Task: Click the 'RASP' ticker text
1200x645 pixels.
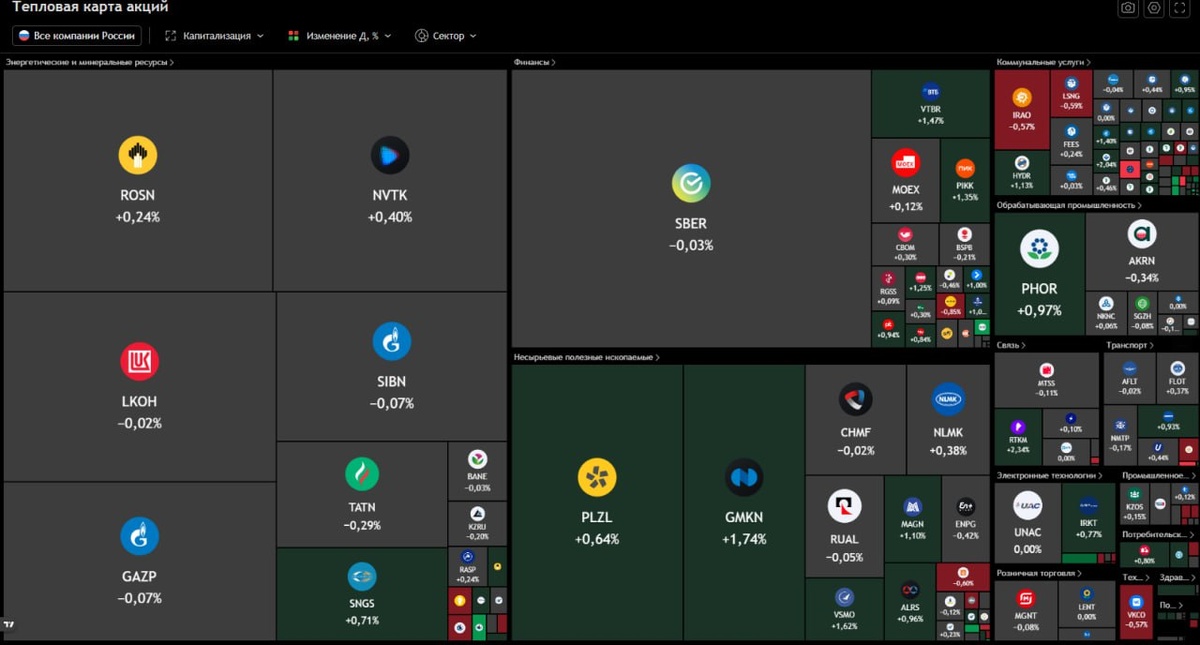Action: (468, 570)
